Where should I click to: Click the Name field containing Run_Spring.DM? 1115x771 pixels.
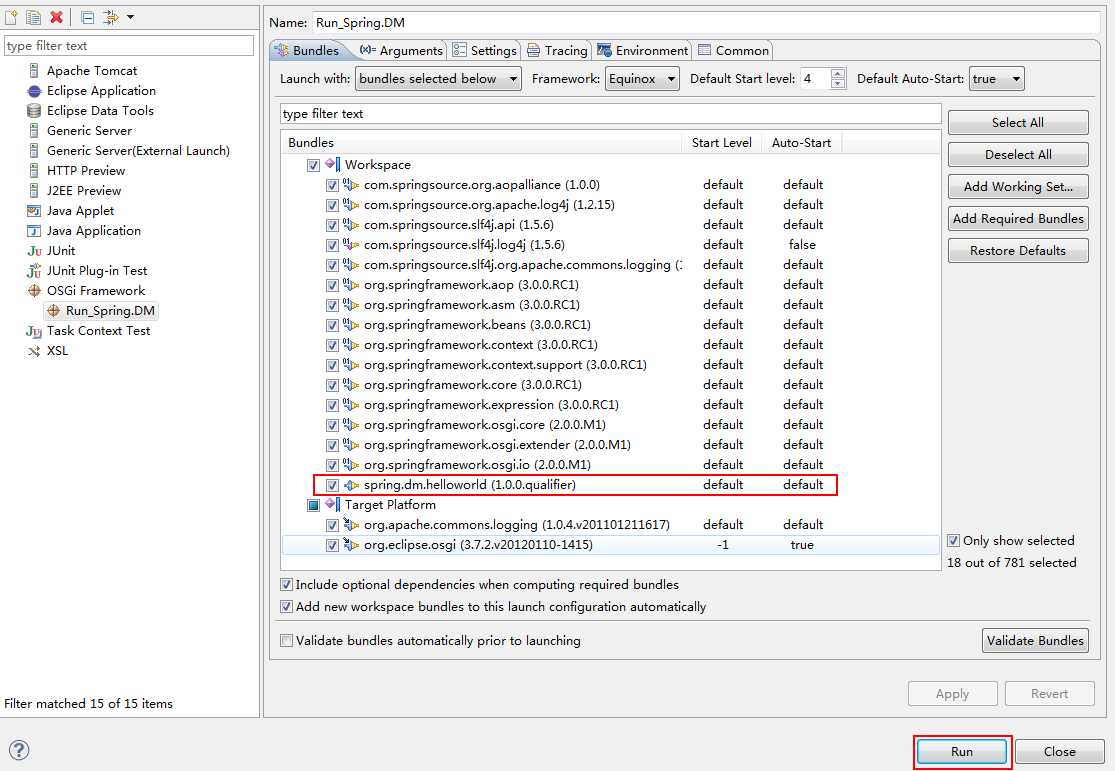click(x=706, y=23)
